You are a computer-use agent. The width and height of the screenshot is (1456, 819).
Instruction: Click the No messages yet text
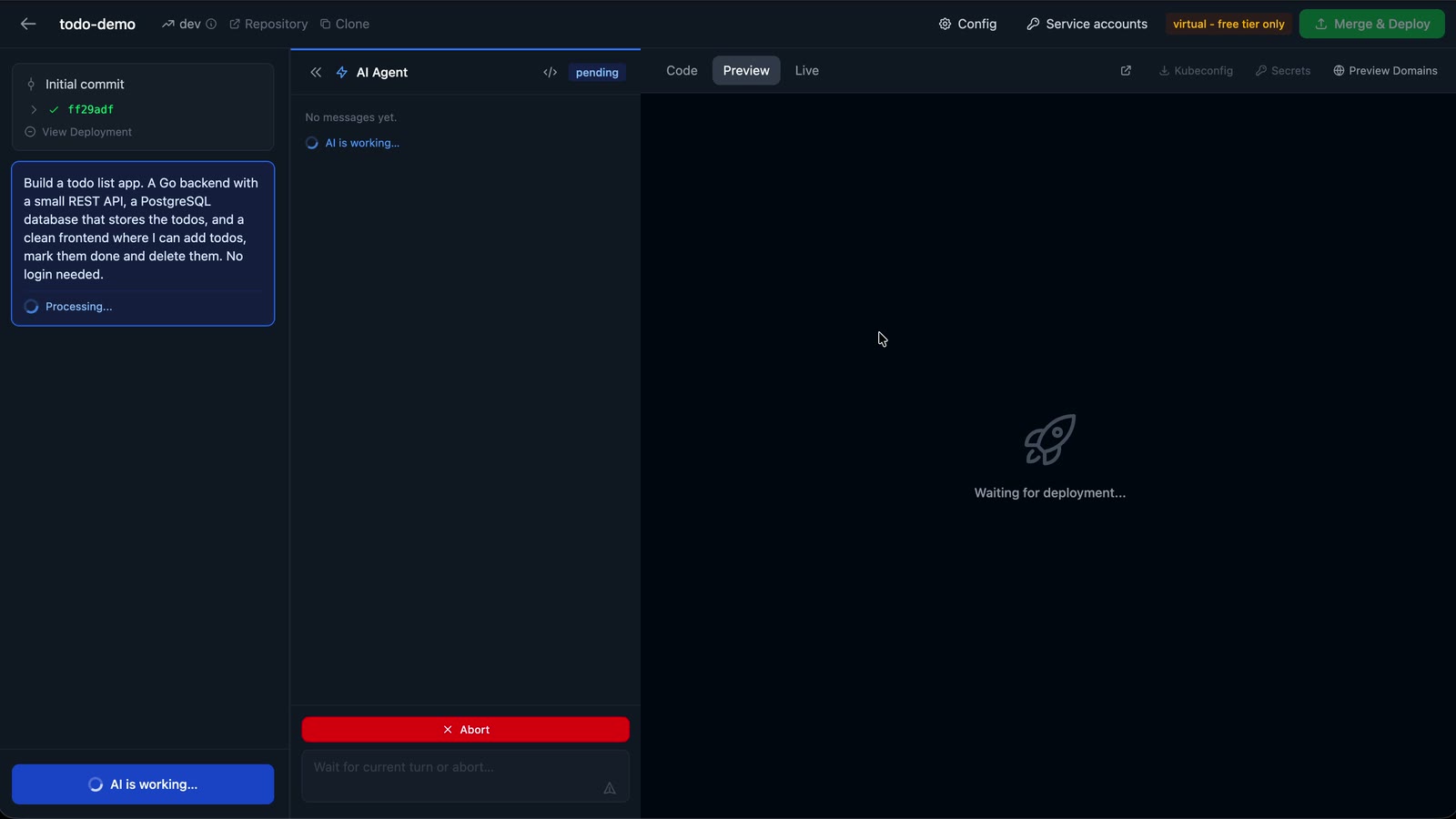tap(351, 117)
